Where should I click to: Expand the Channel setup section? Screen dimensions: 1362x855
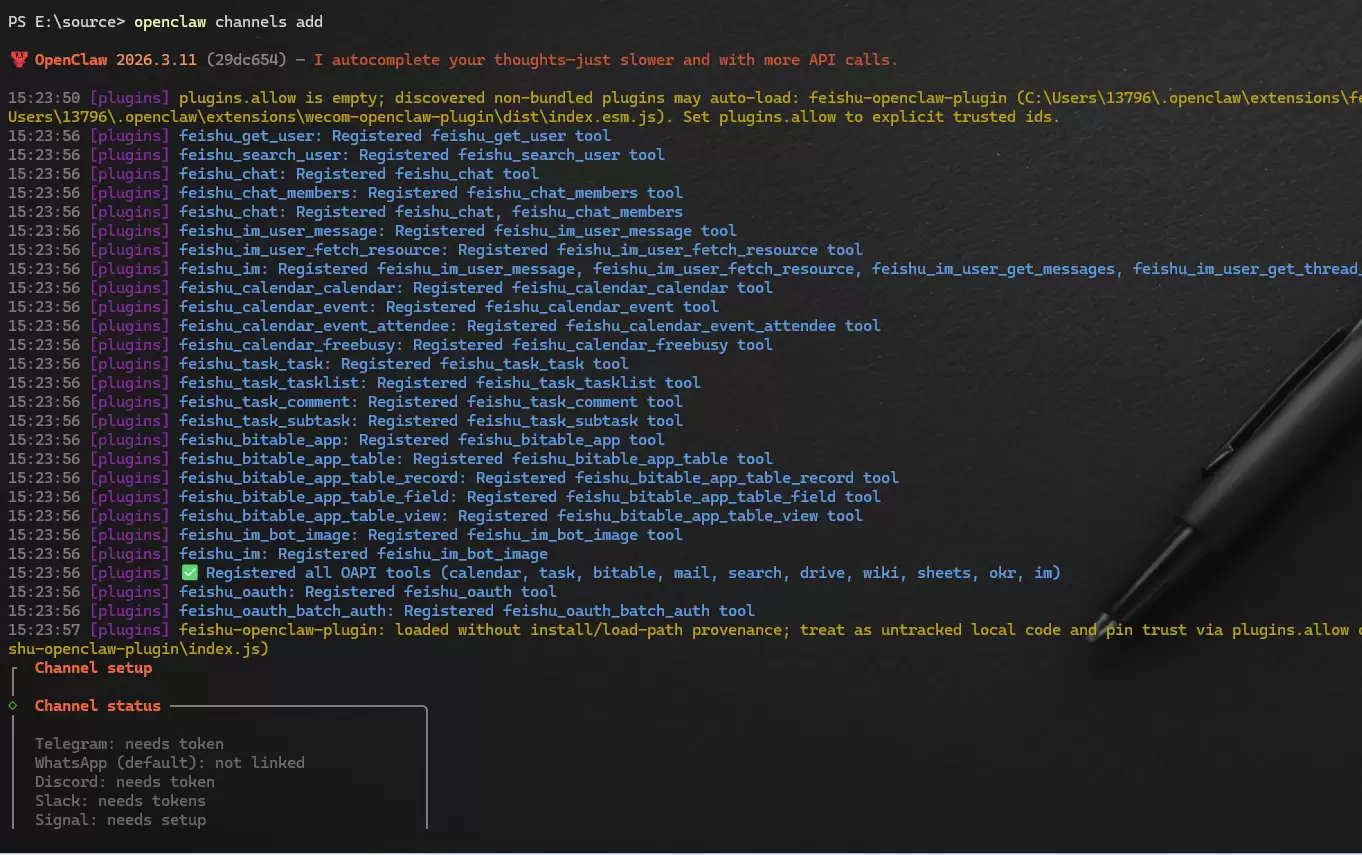pyautogui.click(x=93, y=667)
